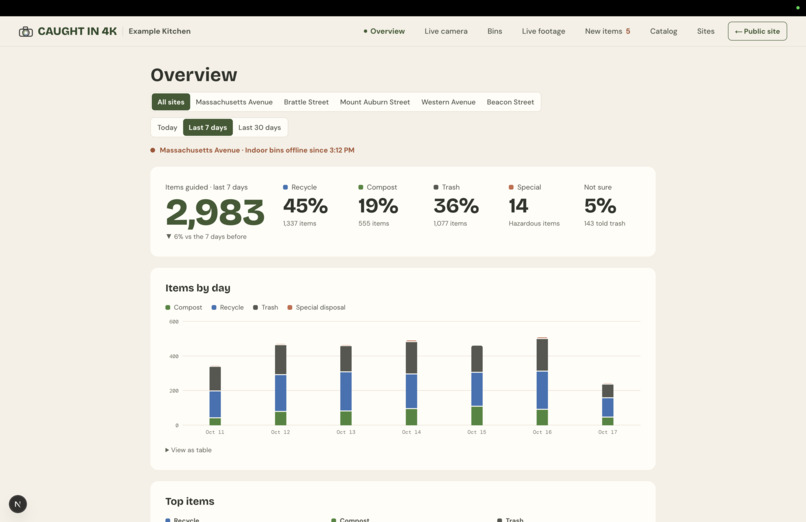Click the camera logo icon beside Caught in 4K

coord(26,31)
